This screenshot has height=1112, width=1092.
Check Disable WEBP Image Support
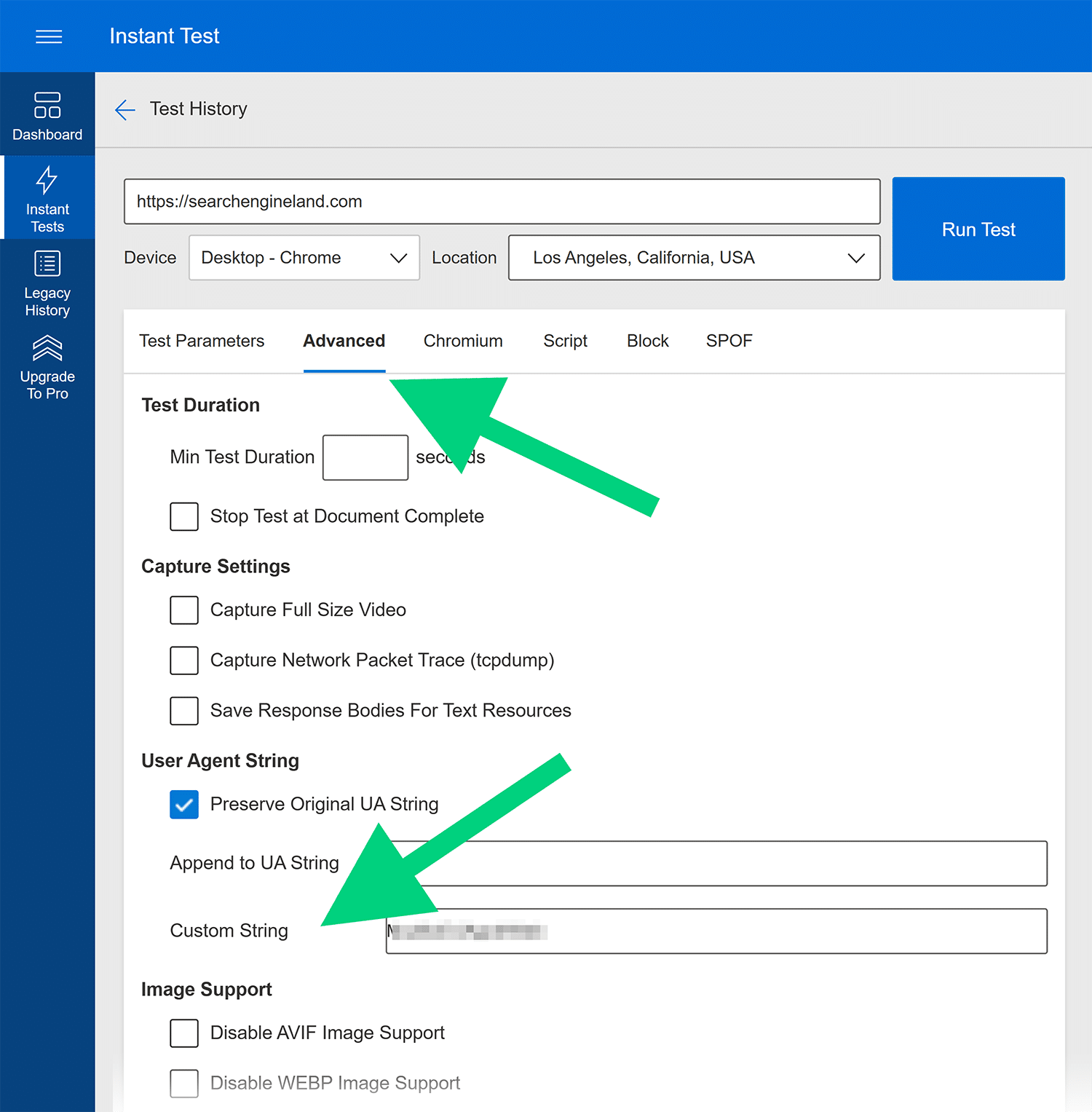[x=184, y=1084]
